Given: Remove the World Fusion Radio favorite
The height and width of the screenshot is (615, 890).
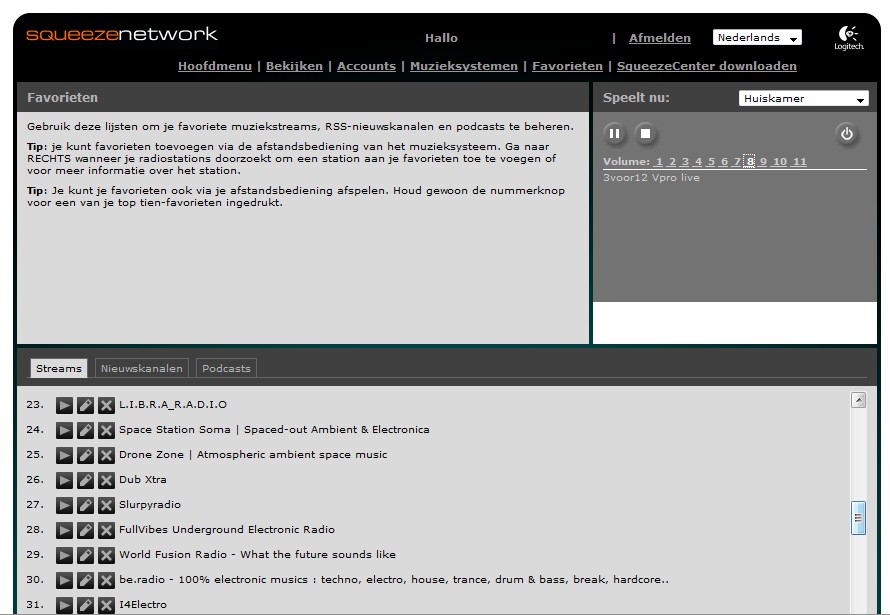Looking at the screenshot, I should point(106,555).
